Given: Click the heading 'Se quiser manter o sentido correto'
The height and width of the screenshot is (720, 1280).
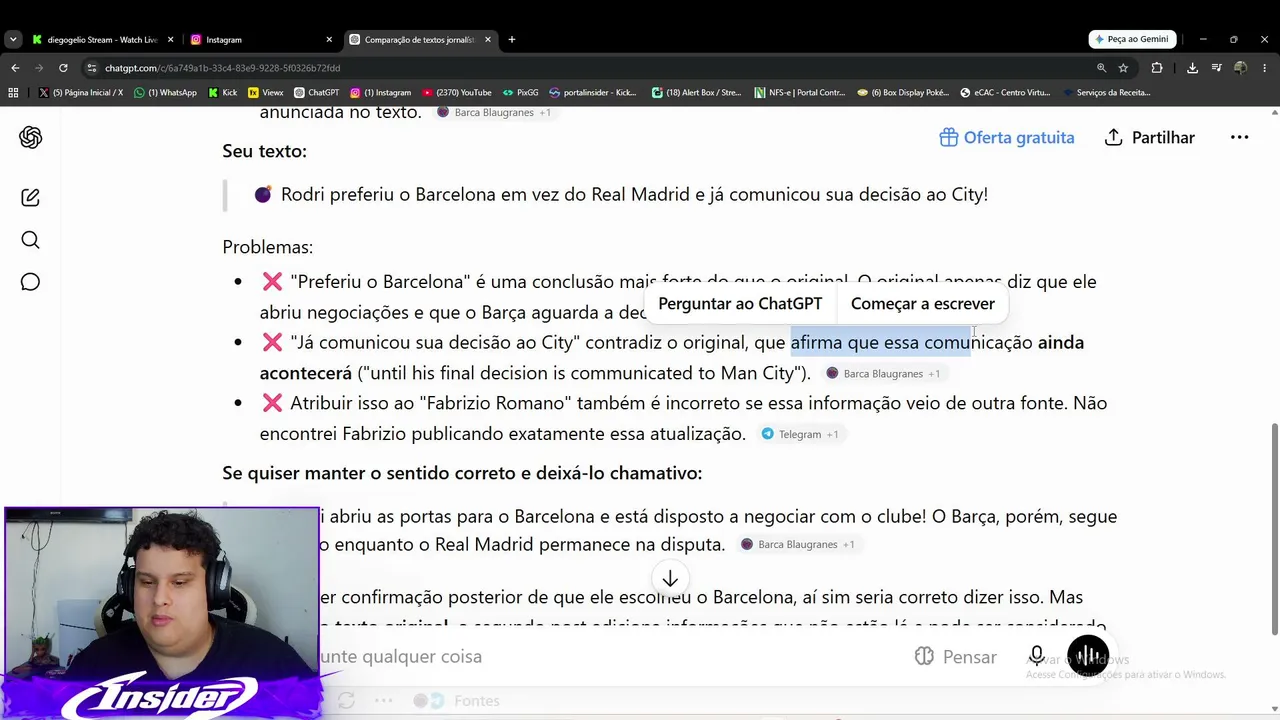Looking at the screenshot, I should pos(462,473).
